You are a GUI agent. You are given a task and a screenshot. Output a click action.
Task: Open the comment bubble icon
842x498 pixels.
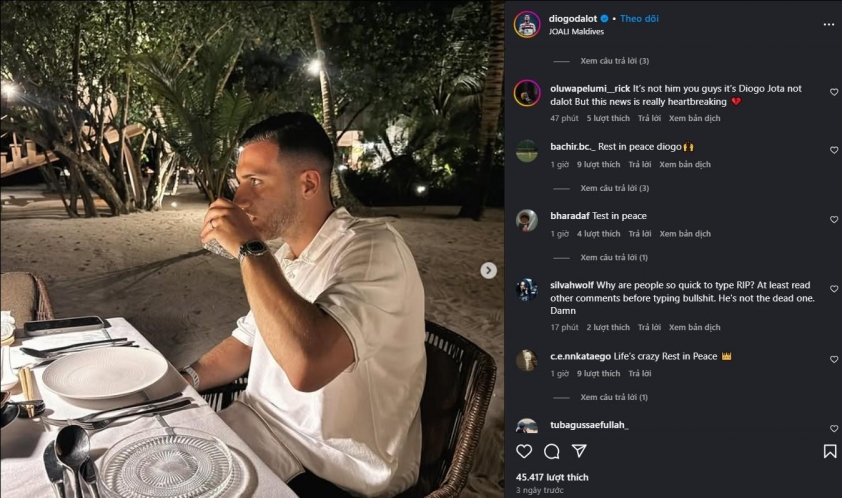coord(551,451)
